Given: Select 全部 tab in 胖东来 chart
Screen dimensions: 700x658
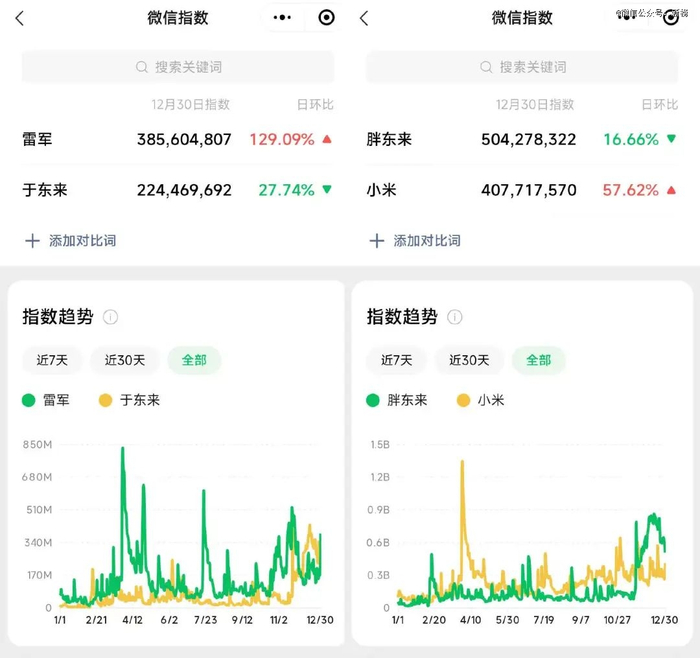Looking at the screenshot, I should [538, 360].
